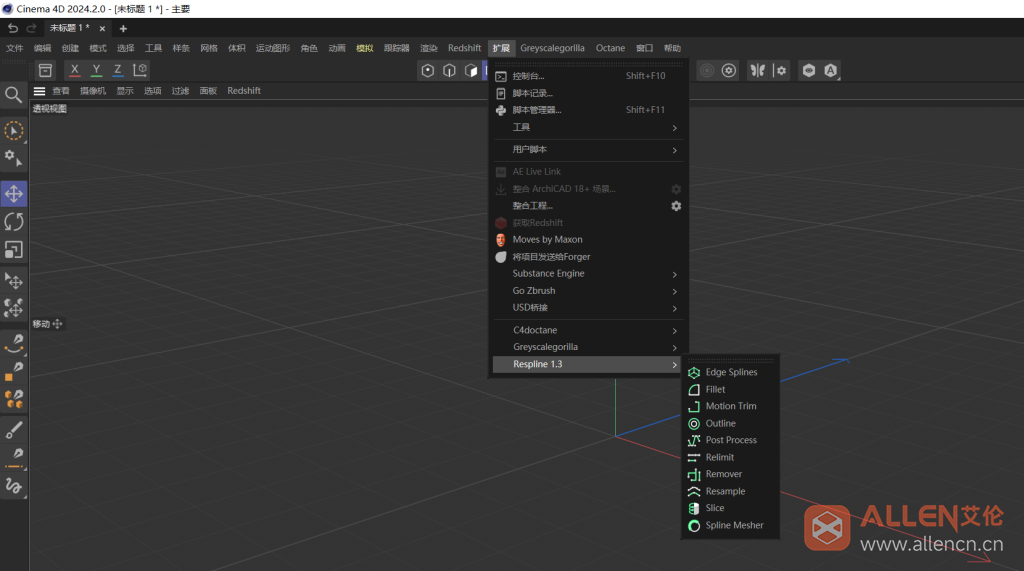Toggle X axis lock
The width and height of the screenshot is (1024, 571).
74,70
